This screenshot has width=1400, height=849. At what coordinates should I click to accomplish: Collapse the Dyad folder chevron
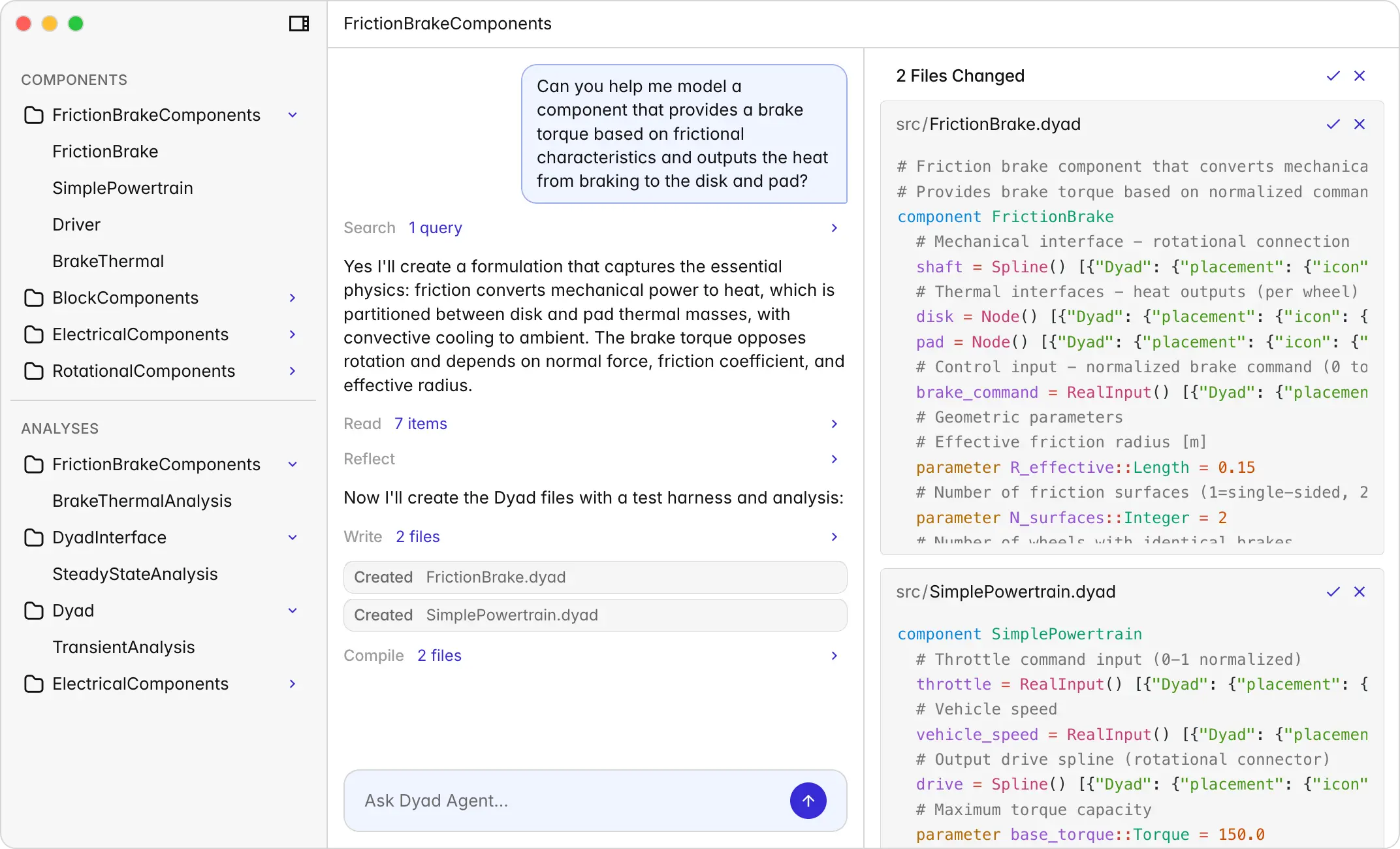(293, 611)
